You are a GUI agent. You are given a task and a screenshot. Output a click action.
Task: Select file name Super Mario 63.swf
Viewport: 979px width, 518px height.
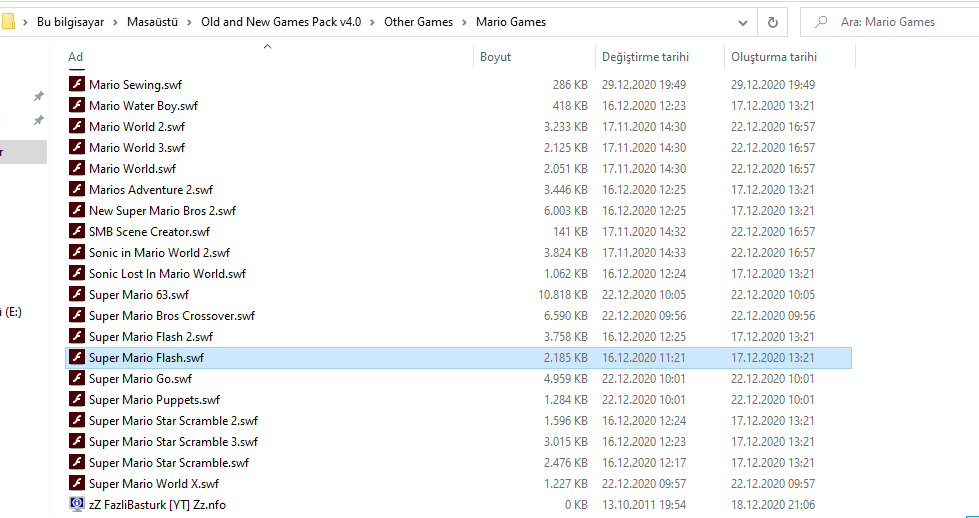[139, 295]
